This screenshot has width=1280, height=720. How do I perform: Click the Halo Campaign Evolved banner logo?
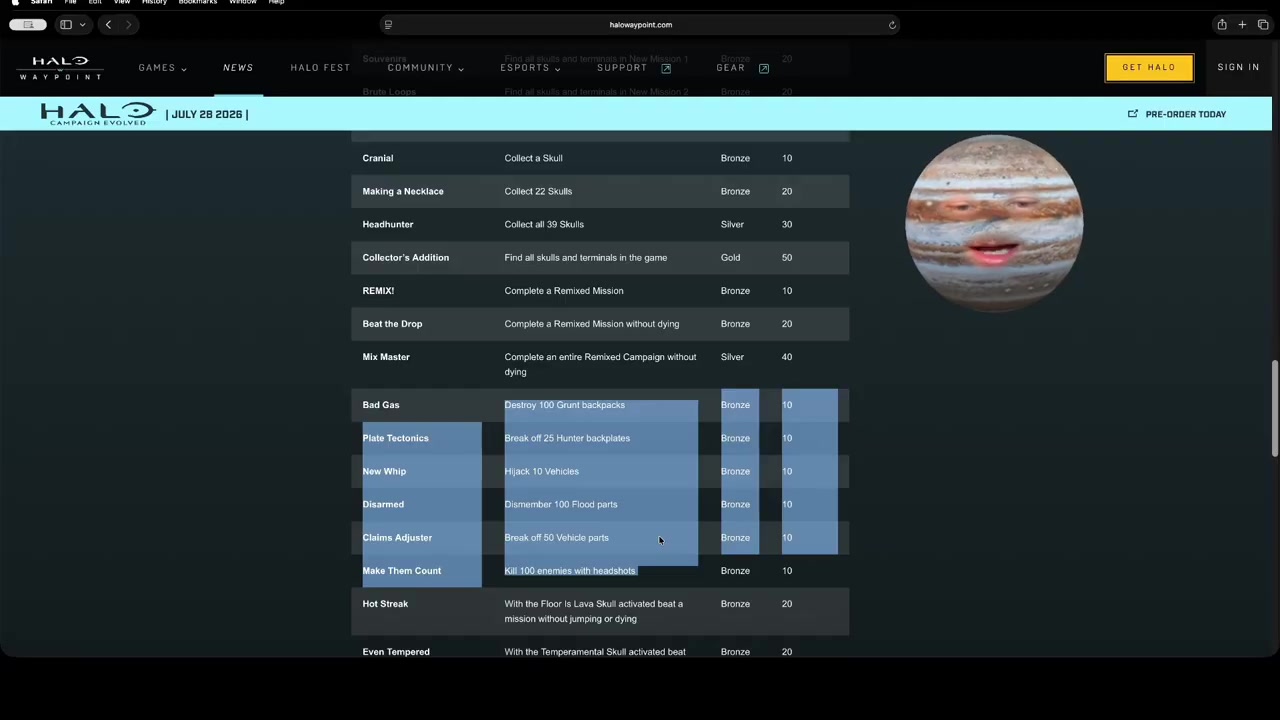[98, 114]
